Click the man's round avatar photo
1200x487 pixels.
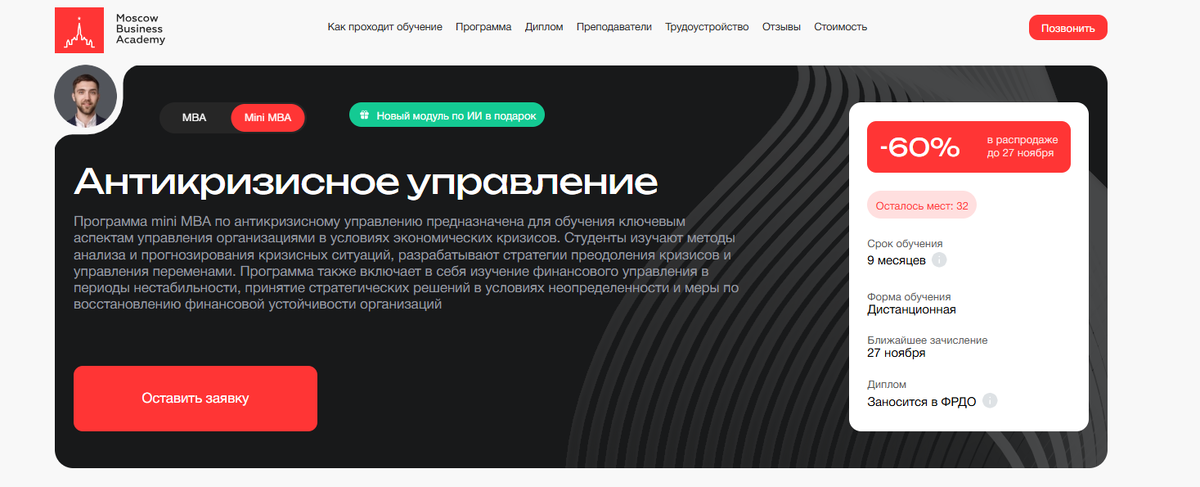tap(86, 96)
